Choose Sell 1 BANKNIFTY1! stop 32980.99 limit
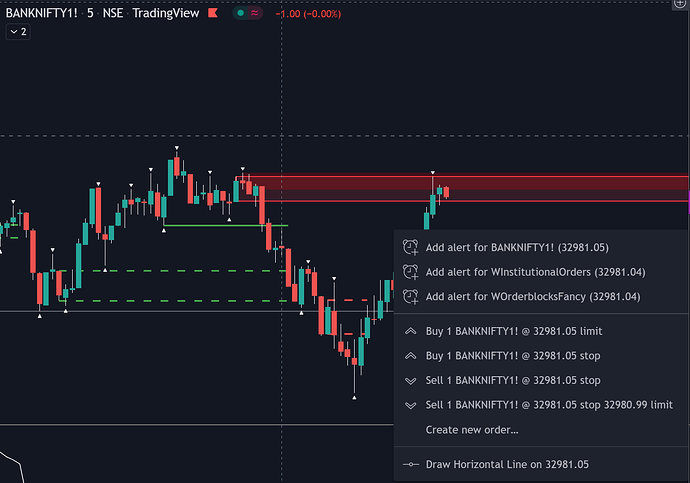The image size is (690, 483). click(x=541, y=405)
